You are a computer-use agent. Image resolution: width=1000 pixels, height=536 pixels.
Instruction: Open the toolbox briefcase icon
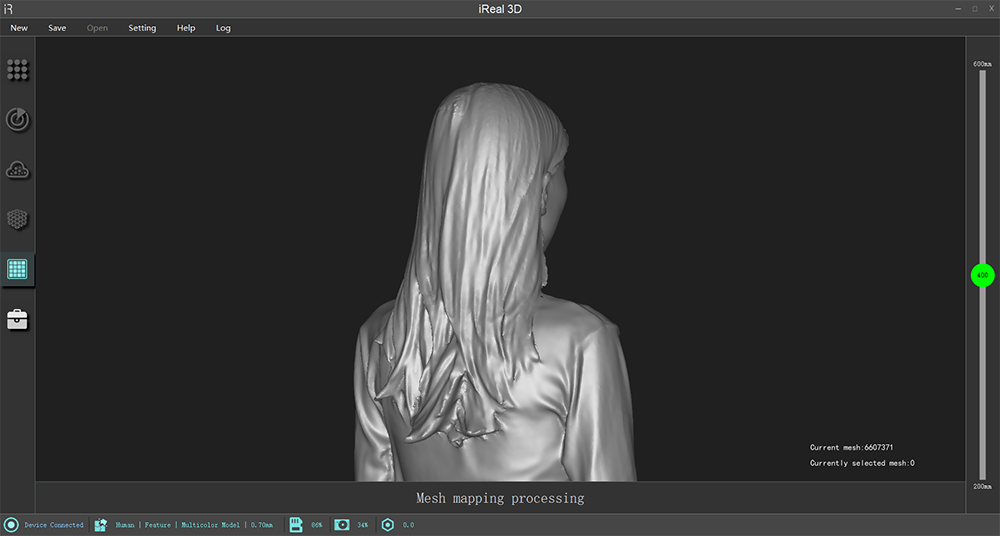tap(18, 319)
